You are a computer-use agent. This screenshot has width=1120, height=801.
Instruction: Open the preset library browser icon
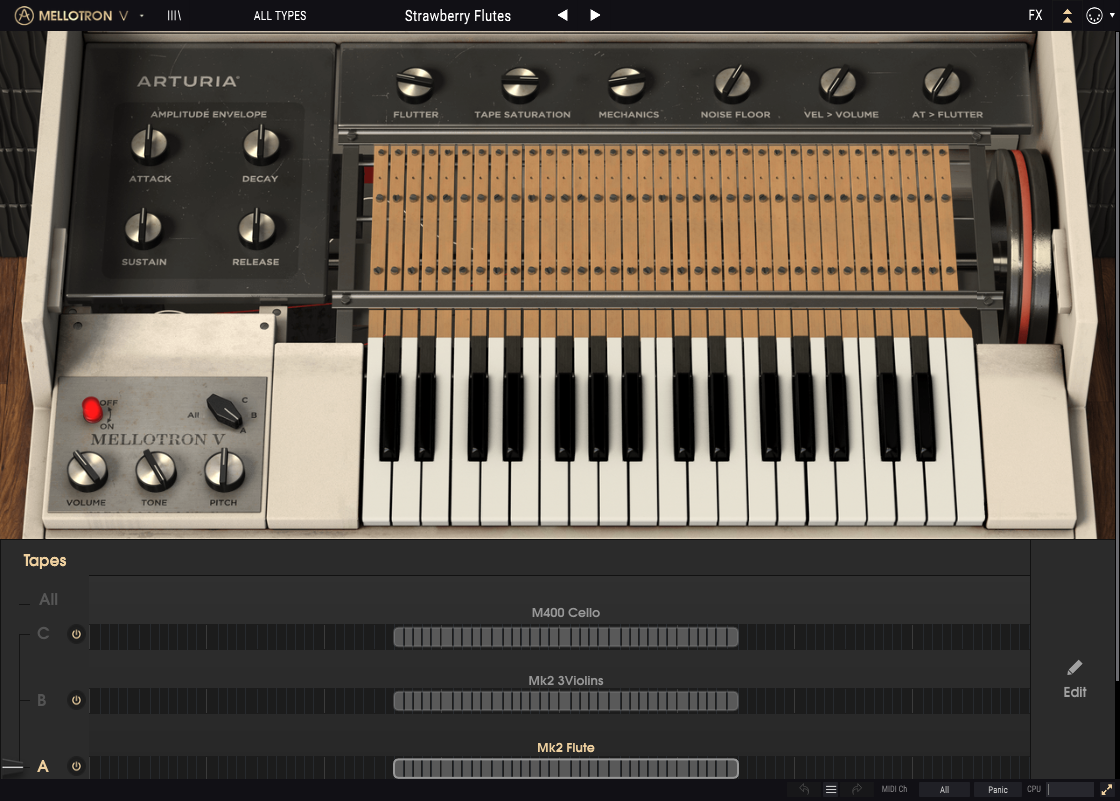[x=173, y=15]
